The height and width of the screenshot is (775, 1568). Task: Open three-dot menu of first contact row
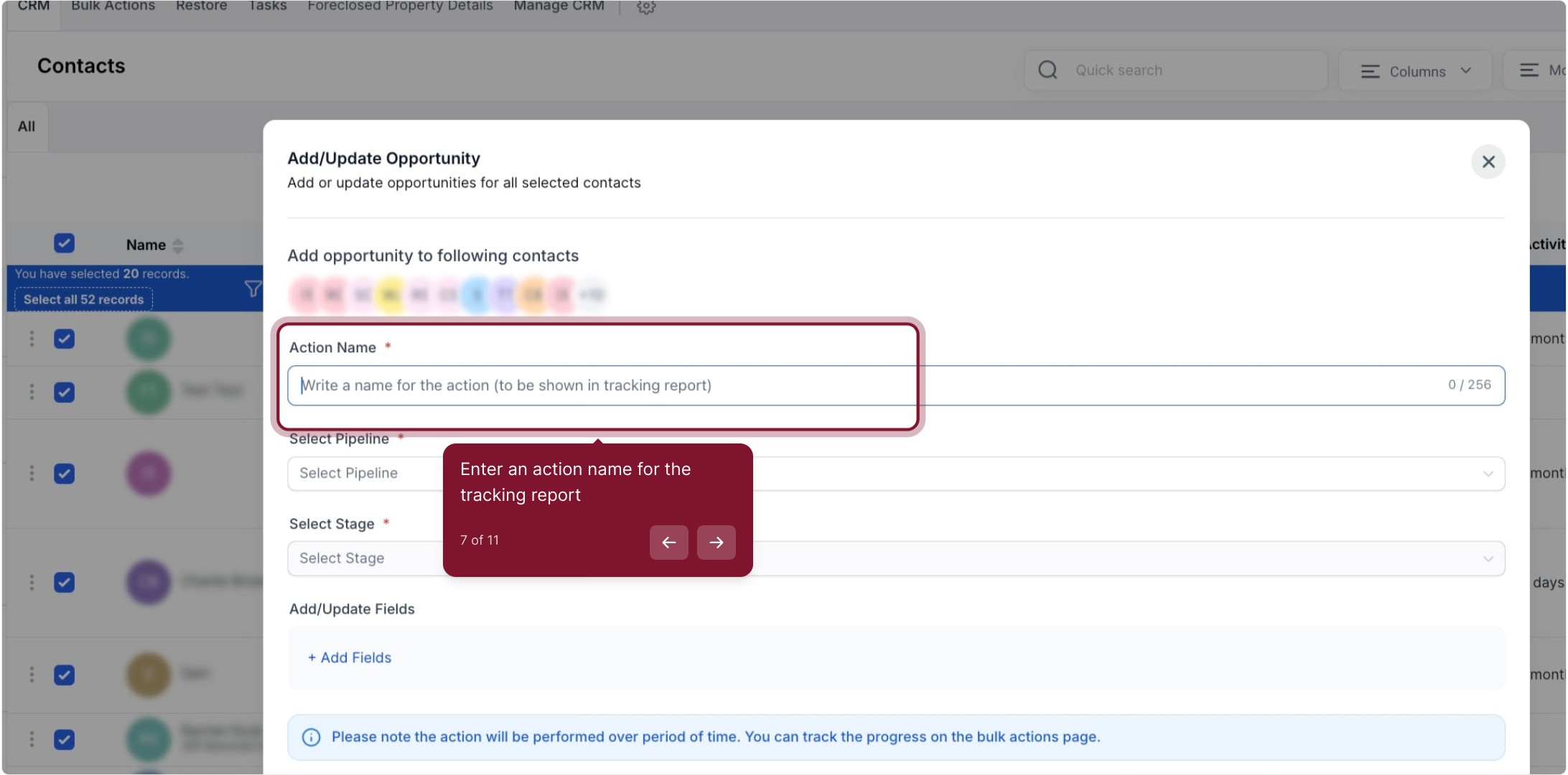[32, 339]
